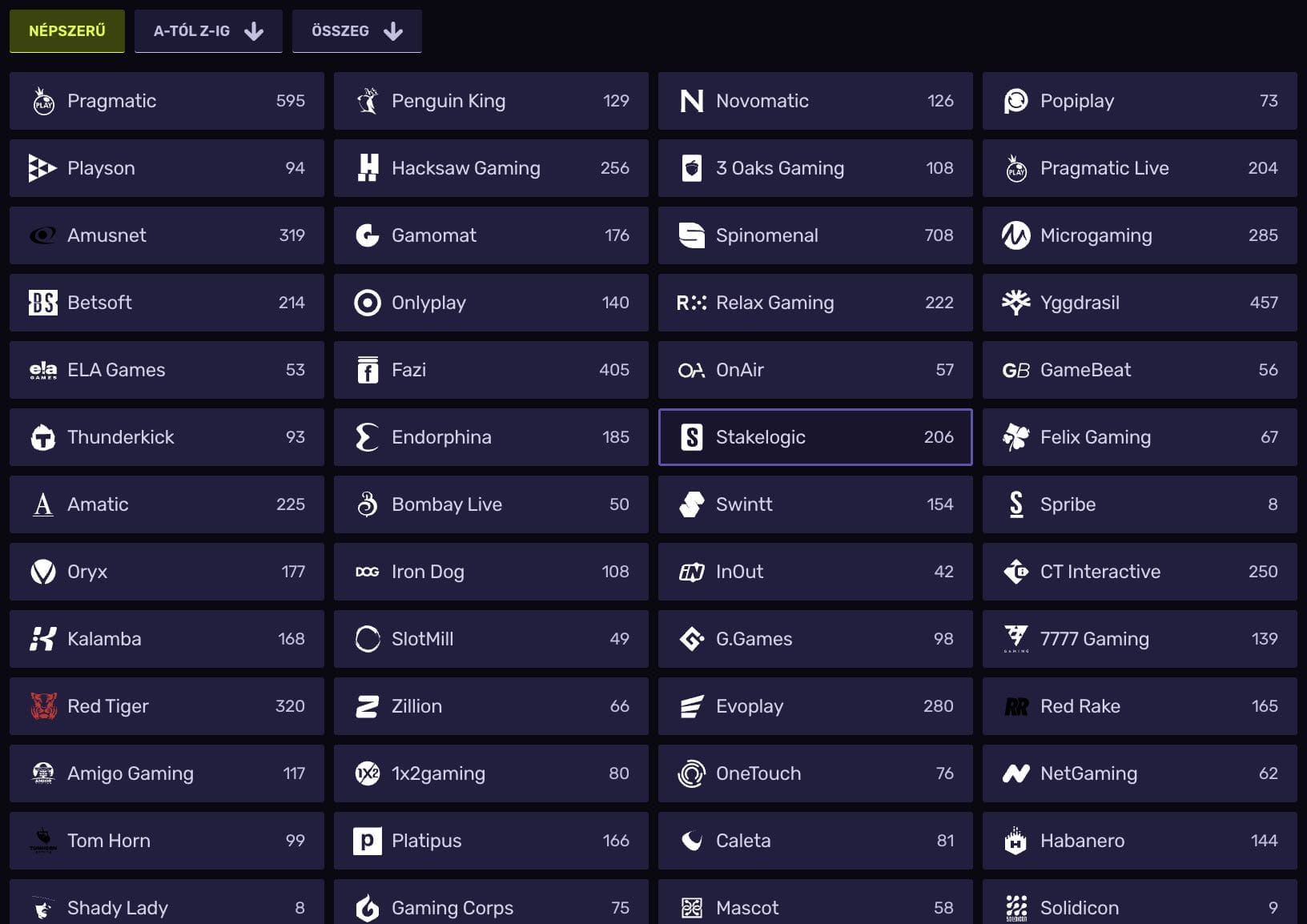Choose the Evoplay provider
This screenshot has height=924, width=1307.
pos(815,706)
